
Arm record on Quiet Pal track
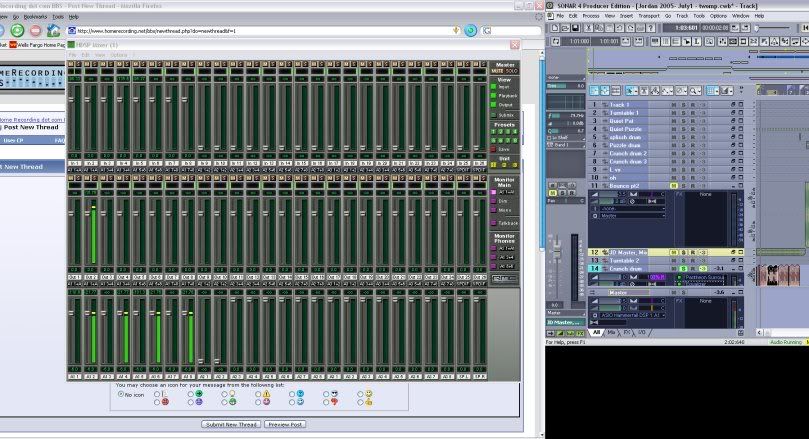[x=693, y=121]
